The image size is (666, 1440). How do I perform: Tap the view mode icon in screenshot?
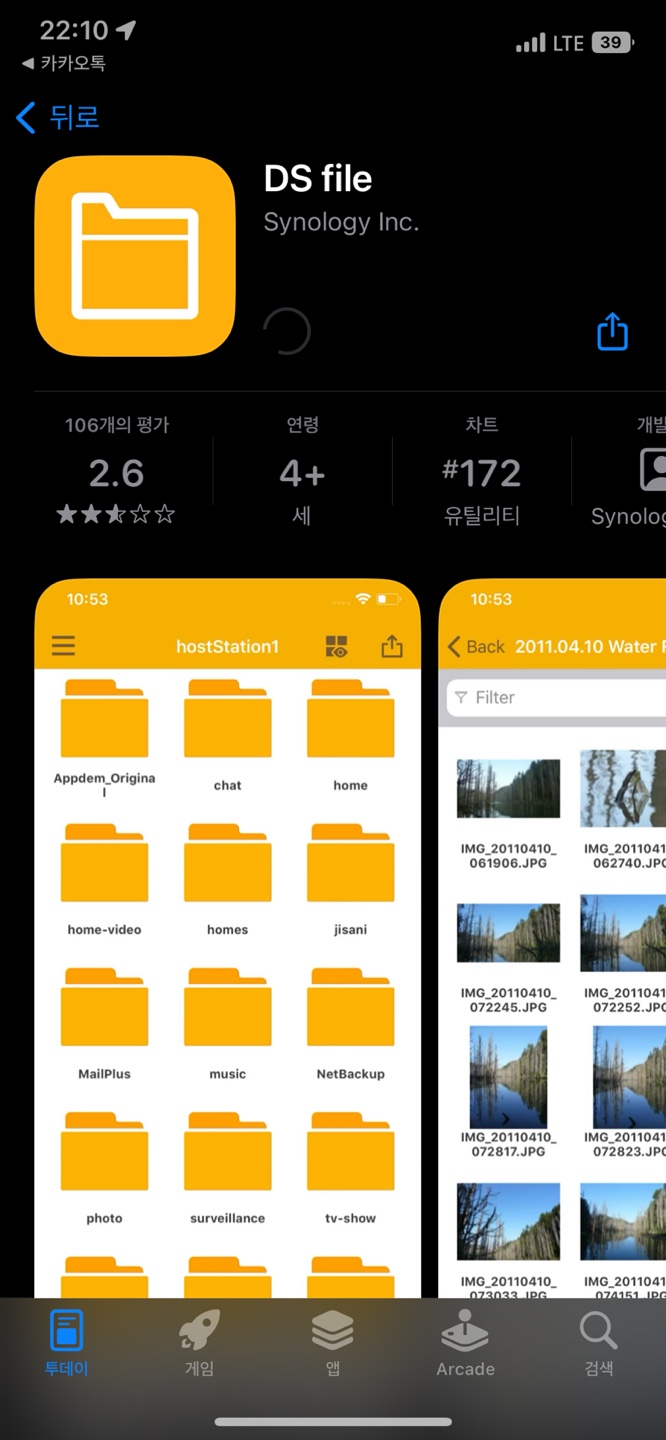click(337, 646)
